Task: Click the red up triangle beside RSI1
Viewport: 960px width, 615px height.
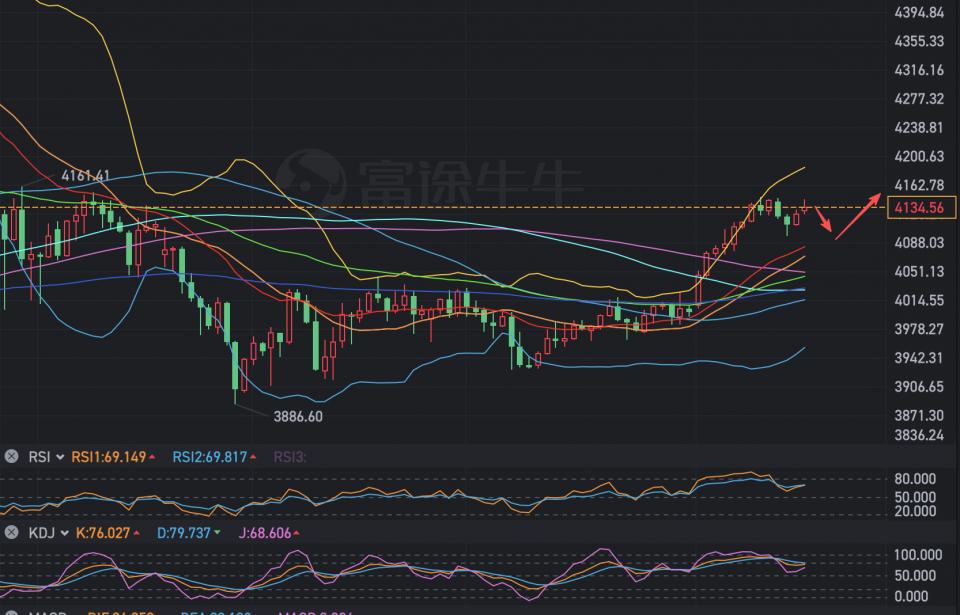Action: point(153,457)
